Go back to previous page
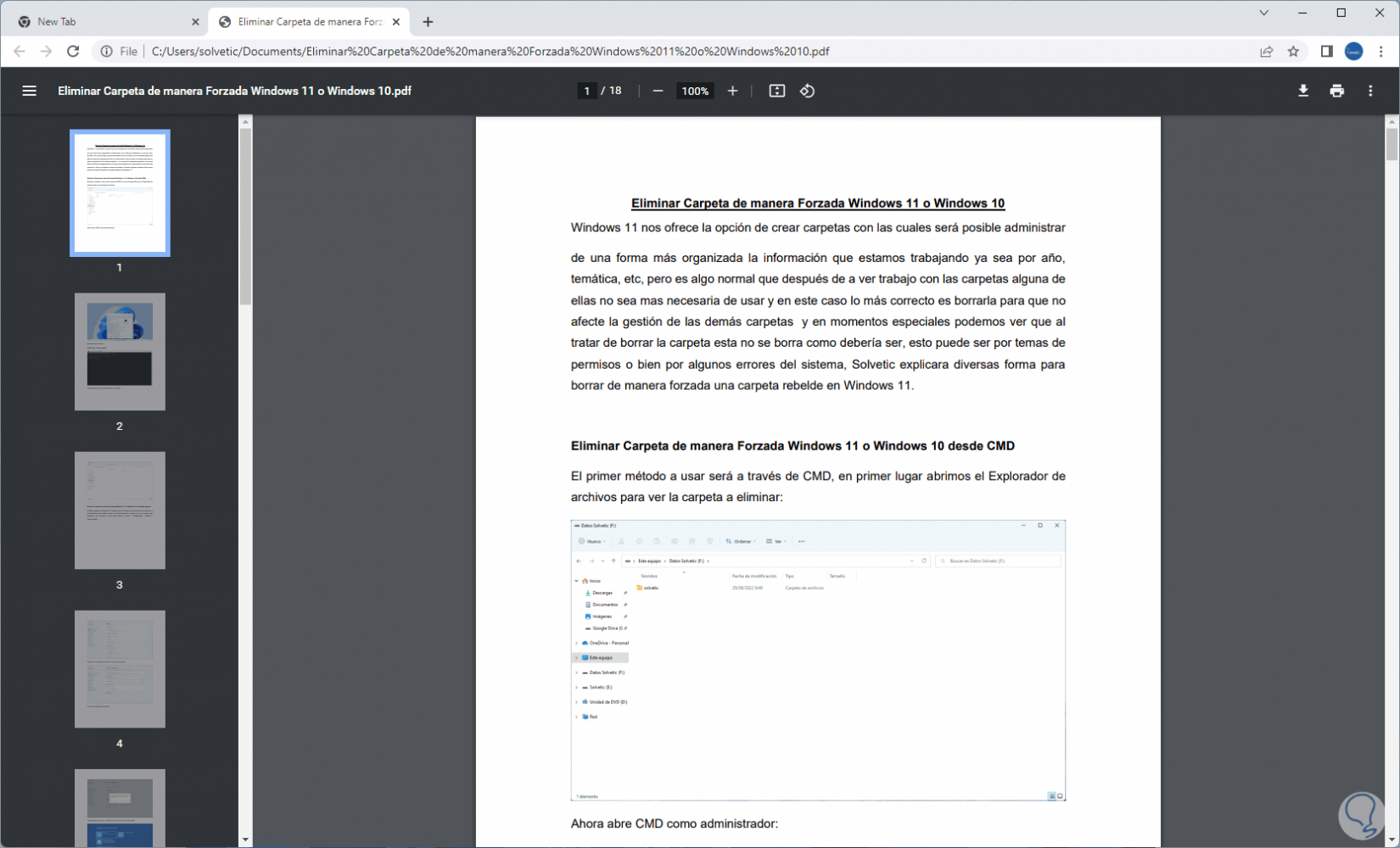 (x=20, y=51)
